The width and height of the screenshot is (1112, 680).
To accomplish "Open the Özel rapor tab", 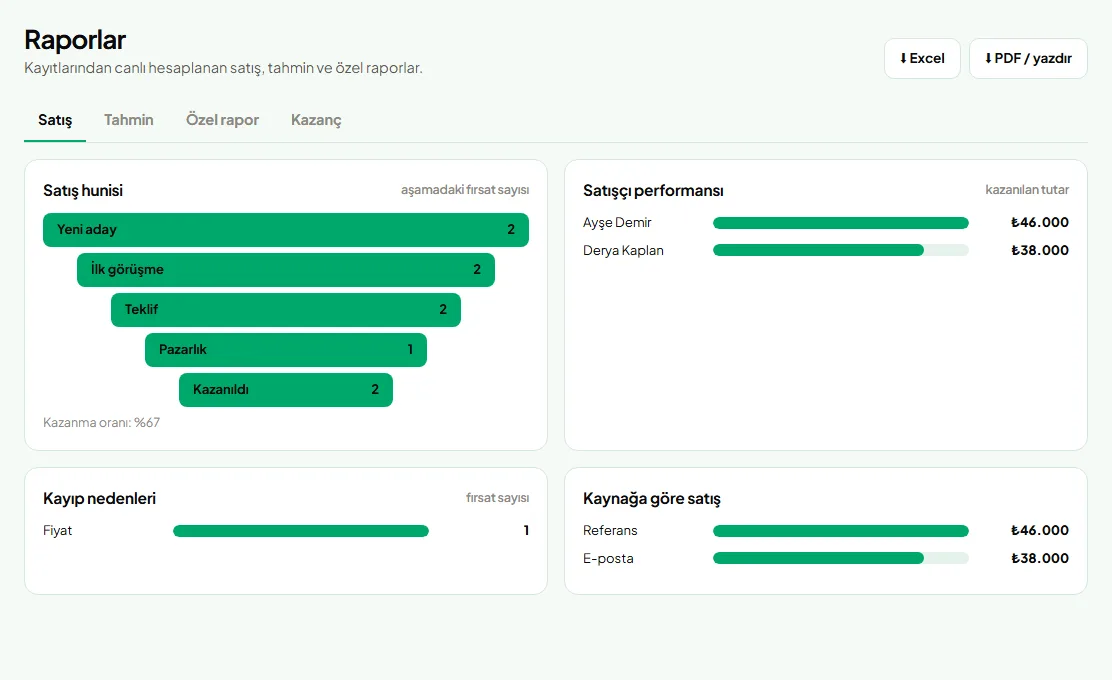I will (222, 121).
